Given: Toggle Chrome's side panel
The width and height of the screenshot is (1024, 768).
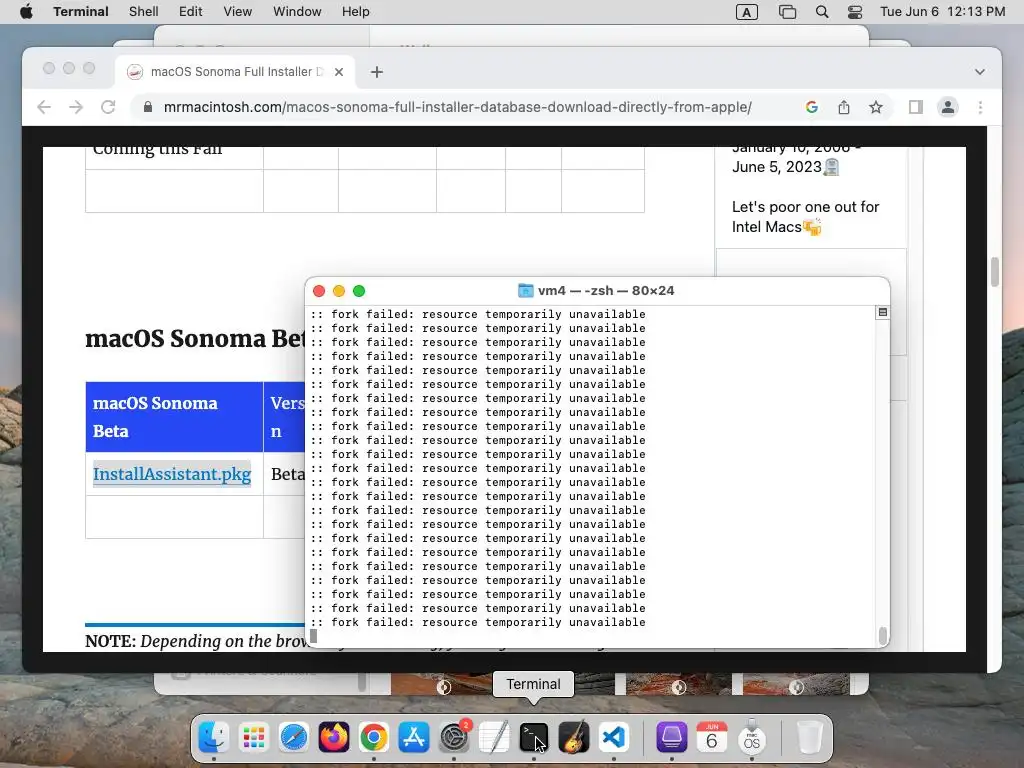Looking at the screenshot, I should [916, 107].
